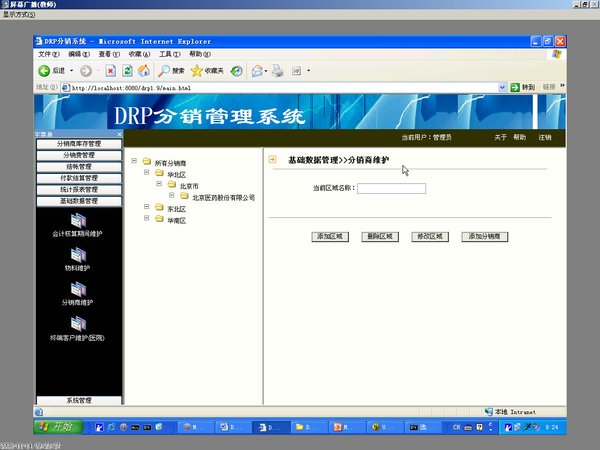Open the 文件(F) menu

coord(49,54)
